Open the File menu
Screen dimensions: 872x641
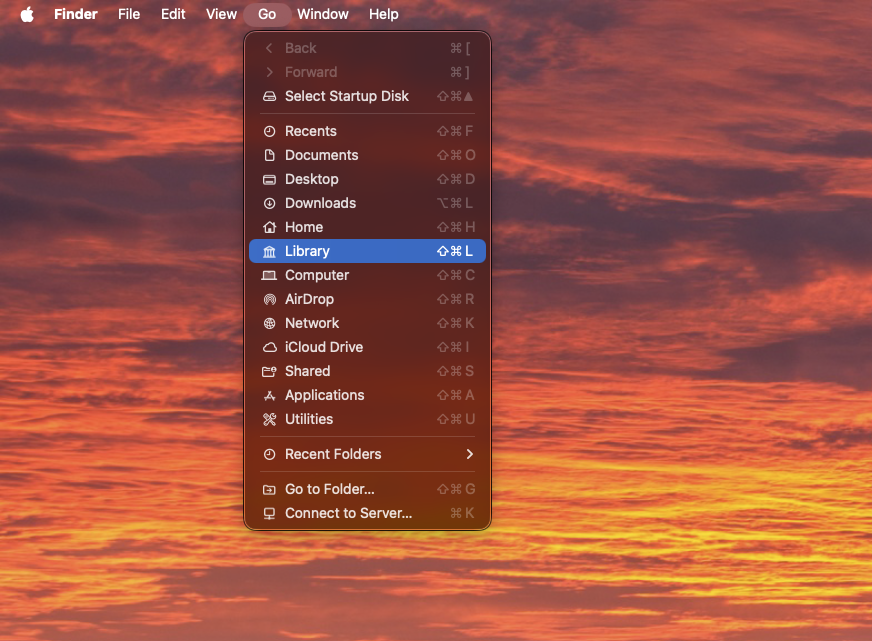pos(129,14)
